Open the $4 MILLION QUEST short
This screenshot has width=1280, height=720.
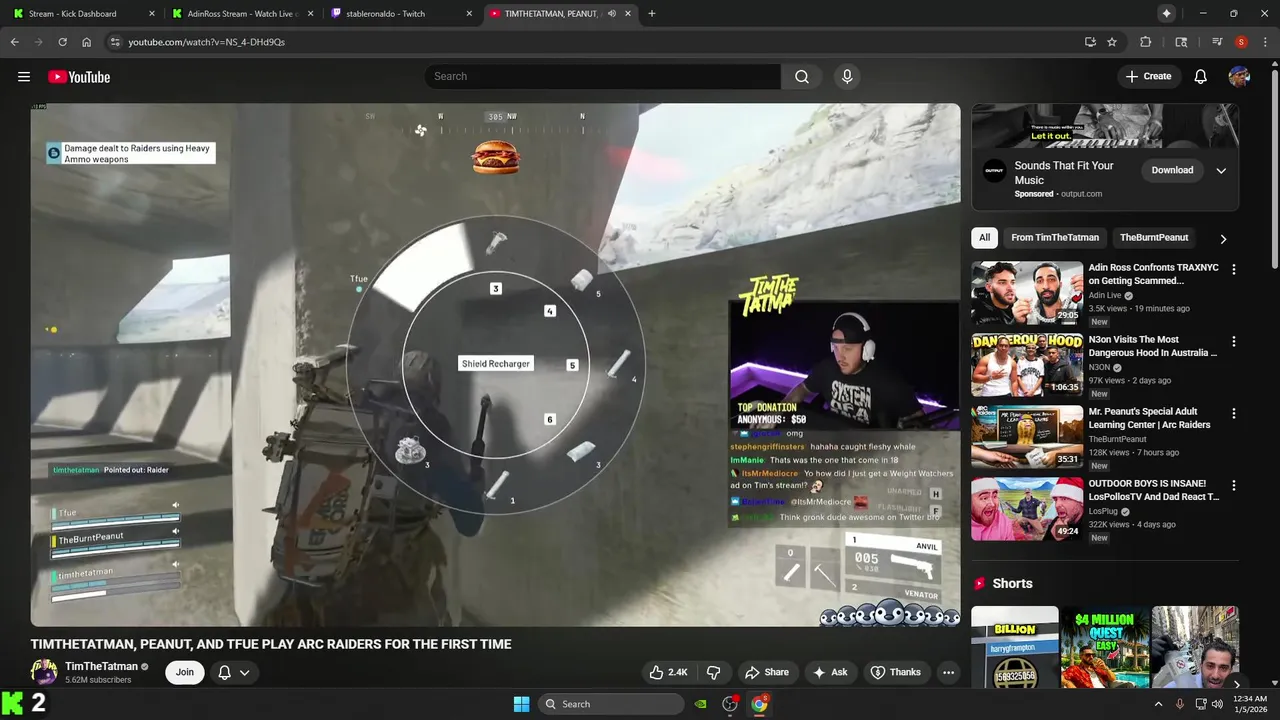[1105, 647]
